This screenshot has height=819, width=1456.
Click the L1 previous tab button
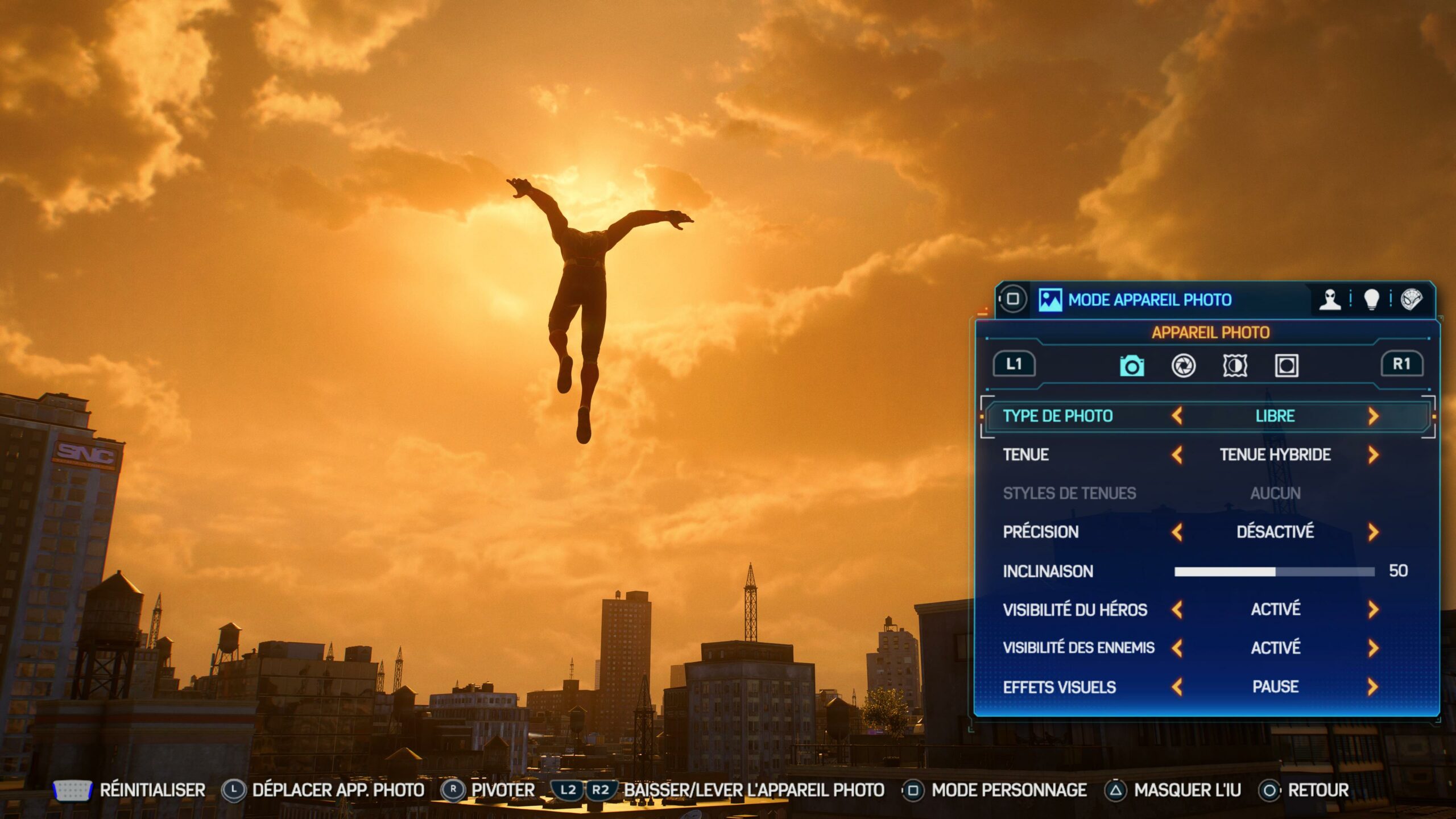(x=1014, y=364)
